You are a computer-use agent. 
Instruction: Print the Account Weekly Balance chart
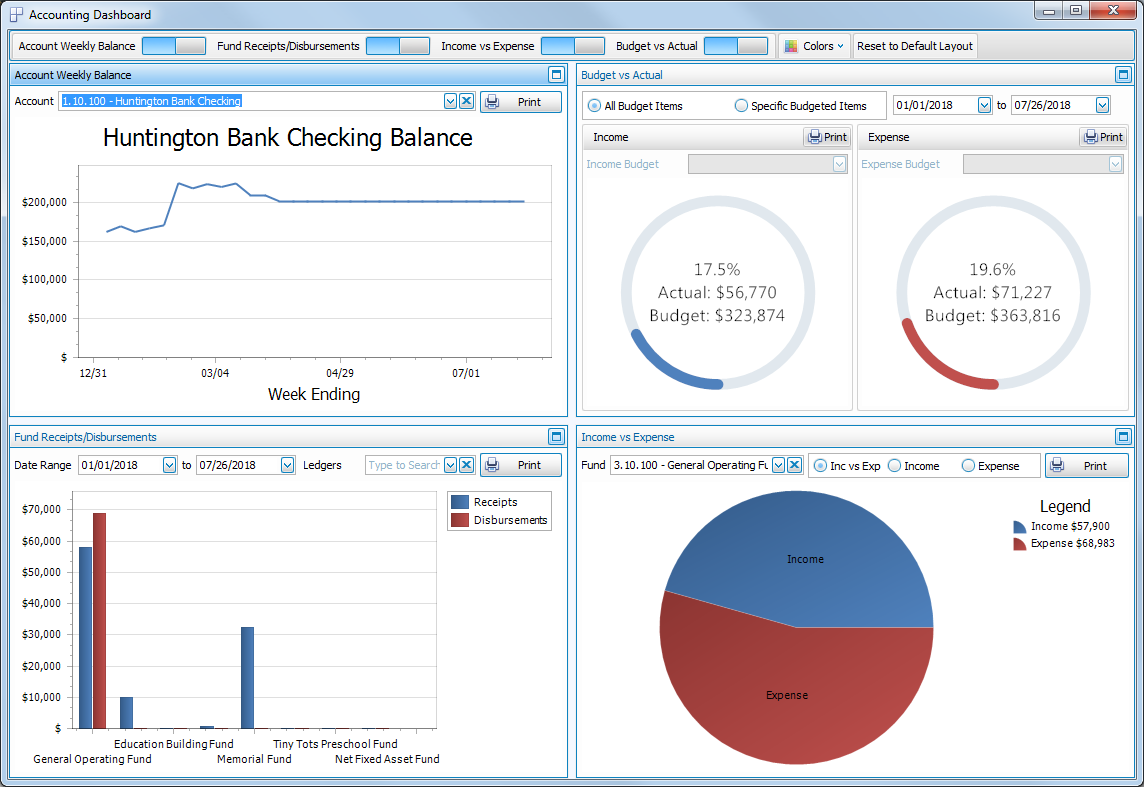click(520, 102)
